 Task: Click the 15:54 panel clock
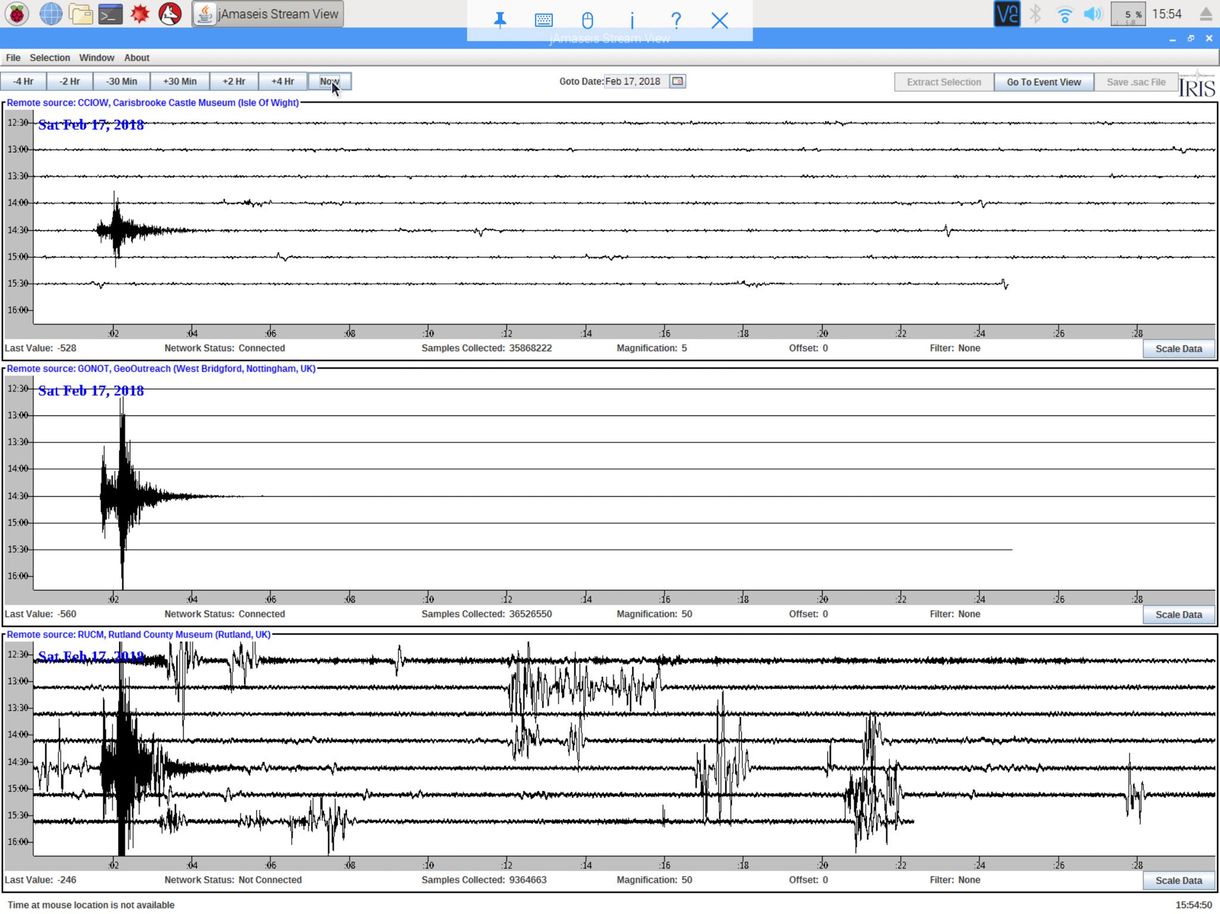[x=1167, y=14]
